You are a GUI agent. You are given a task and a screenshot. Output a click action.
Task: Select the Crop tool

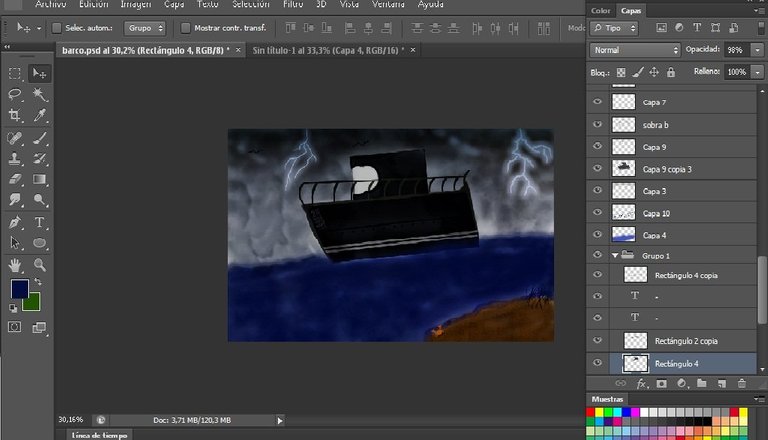click(15, 115)
